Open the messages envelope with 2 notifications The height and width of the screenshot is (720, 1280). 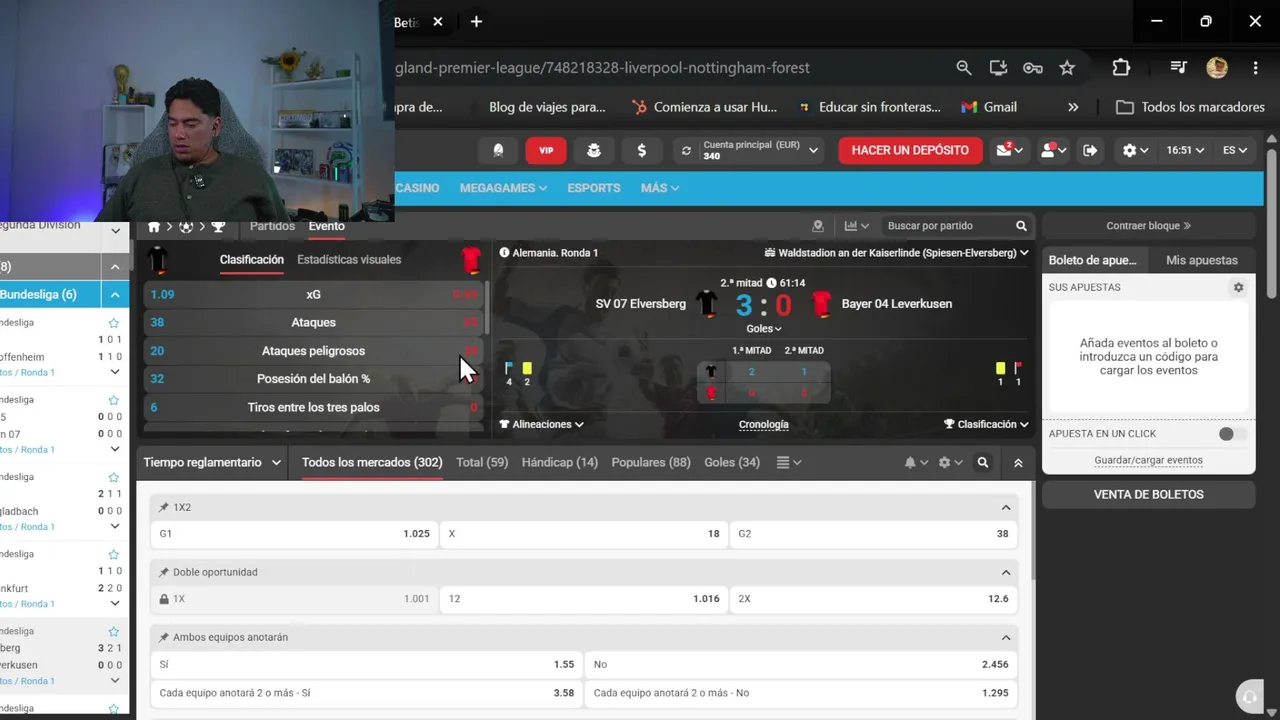coord(1009,150)
